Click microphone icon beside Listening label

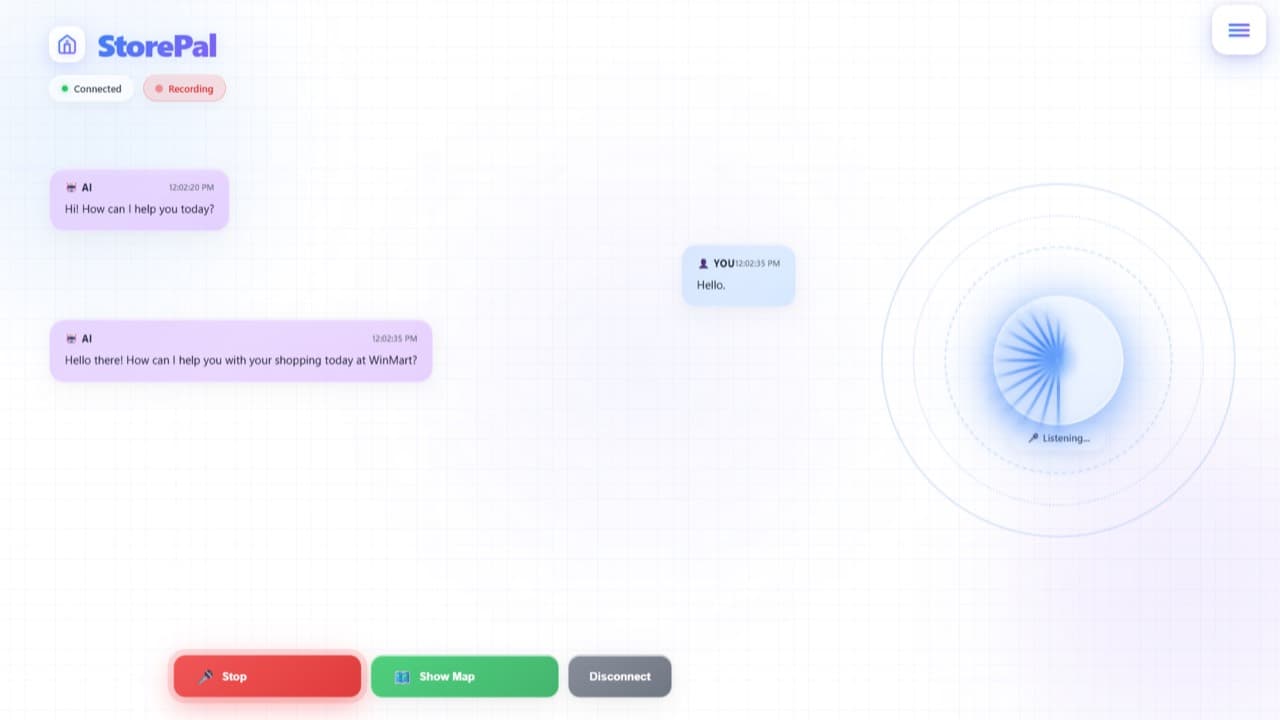point(1033,438)
